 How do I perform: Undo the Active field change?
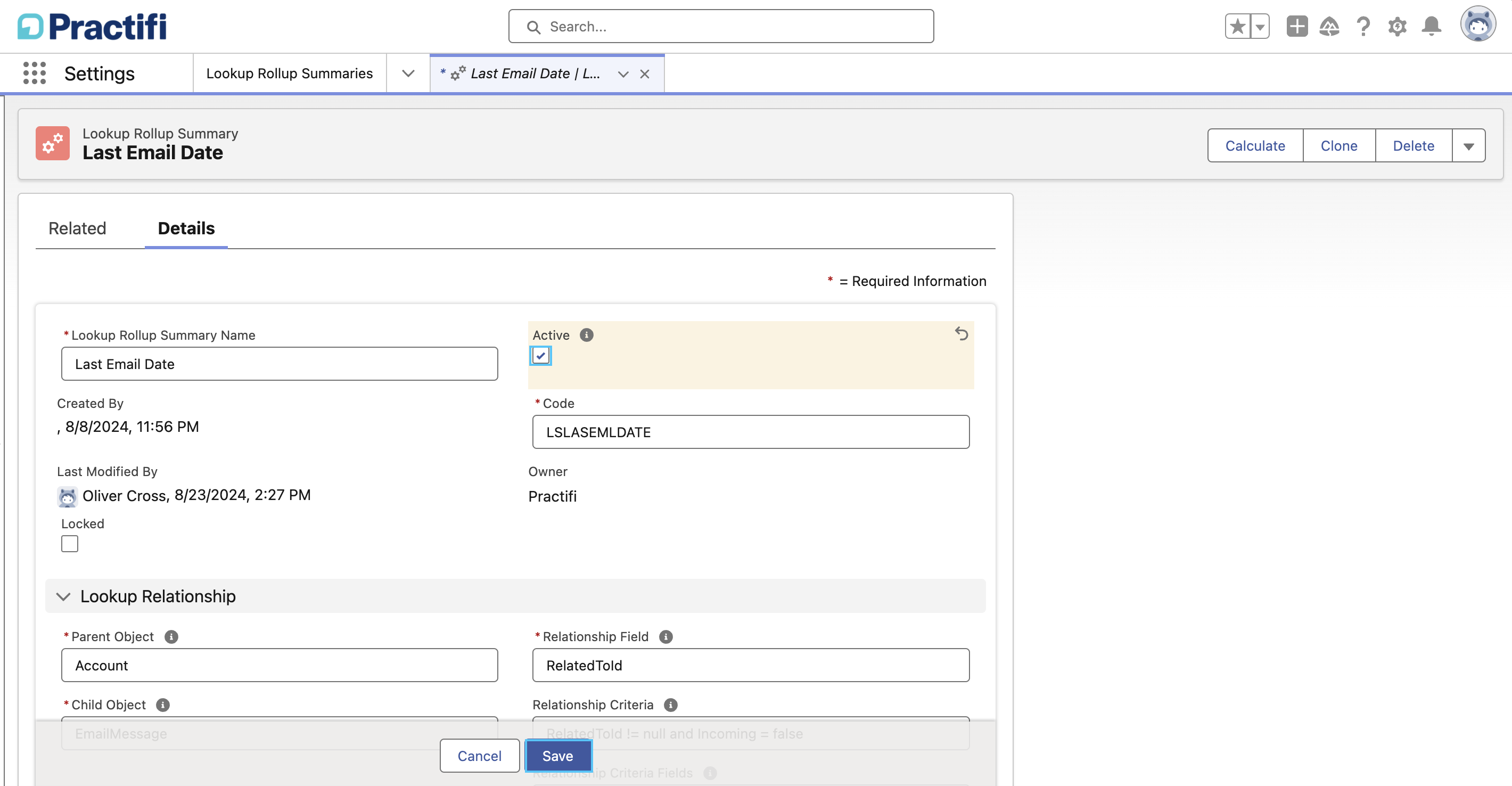pyautogui.click(x=961, y=333)
